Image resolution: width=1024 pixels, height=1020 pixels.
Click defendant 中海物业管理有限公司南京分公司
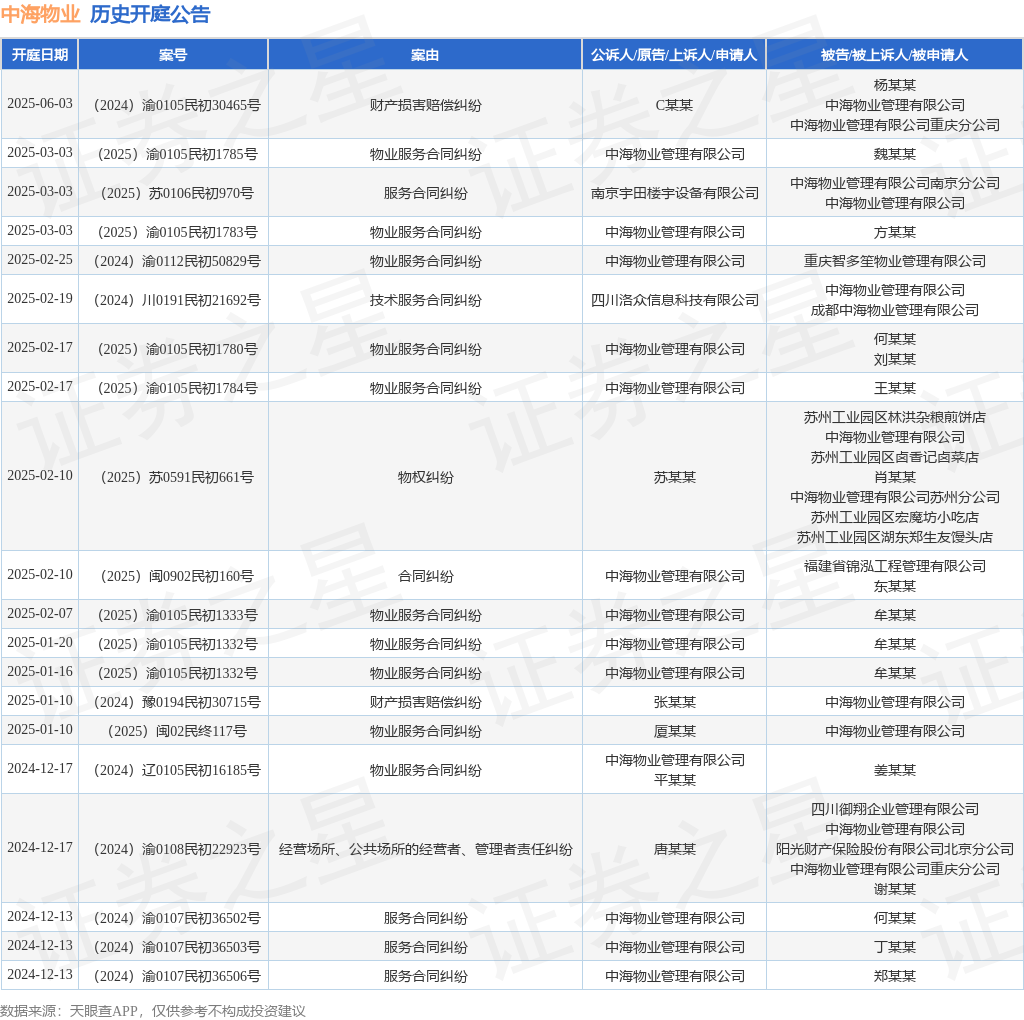point(895,183)
